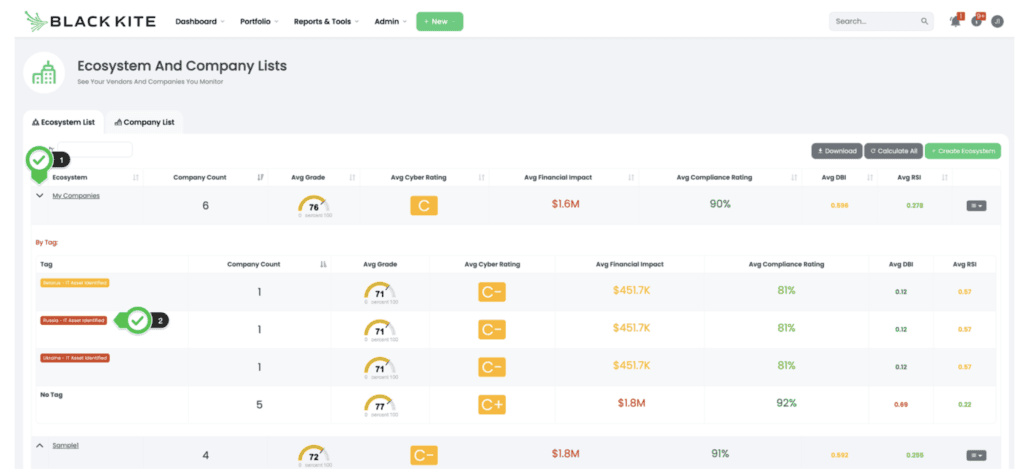Open actions dropdown for My Companies row

coord(976,205)
